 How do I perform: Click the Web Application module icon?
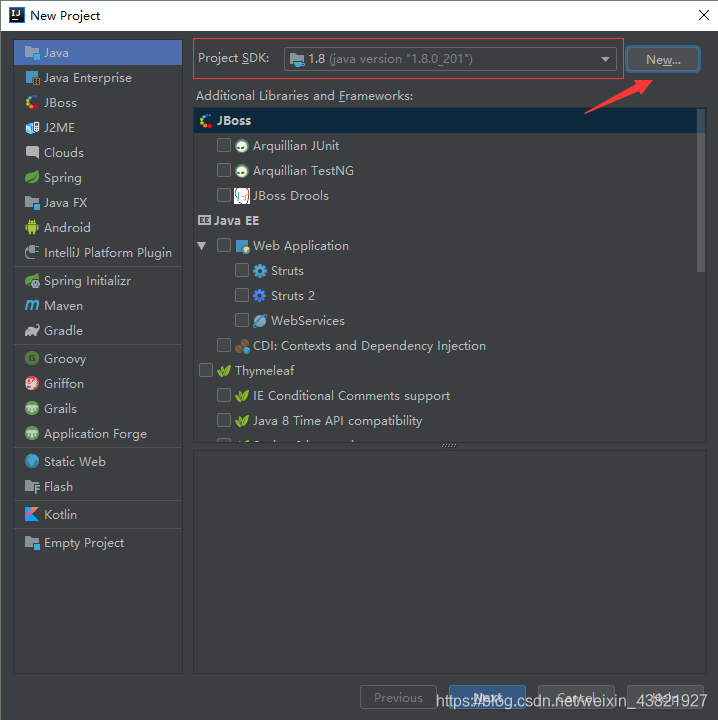[x=242, y=246]
